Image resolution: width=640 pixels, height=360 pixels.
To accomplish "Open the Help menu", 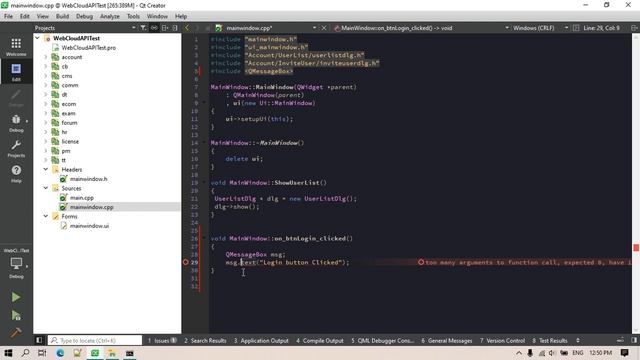I will tap(181, 16).
